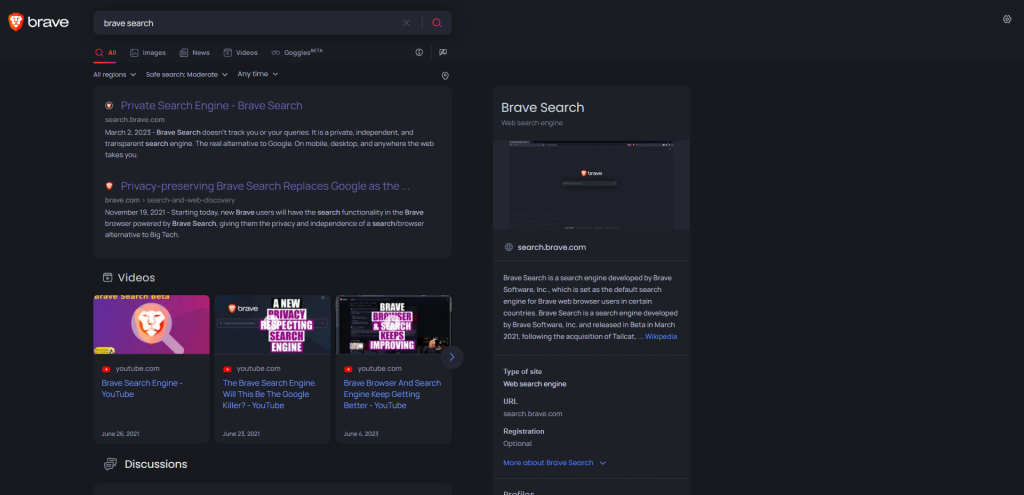Open the All regions dropdown

[115, 74]
